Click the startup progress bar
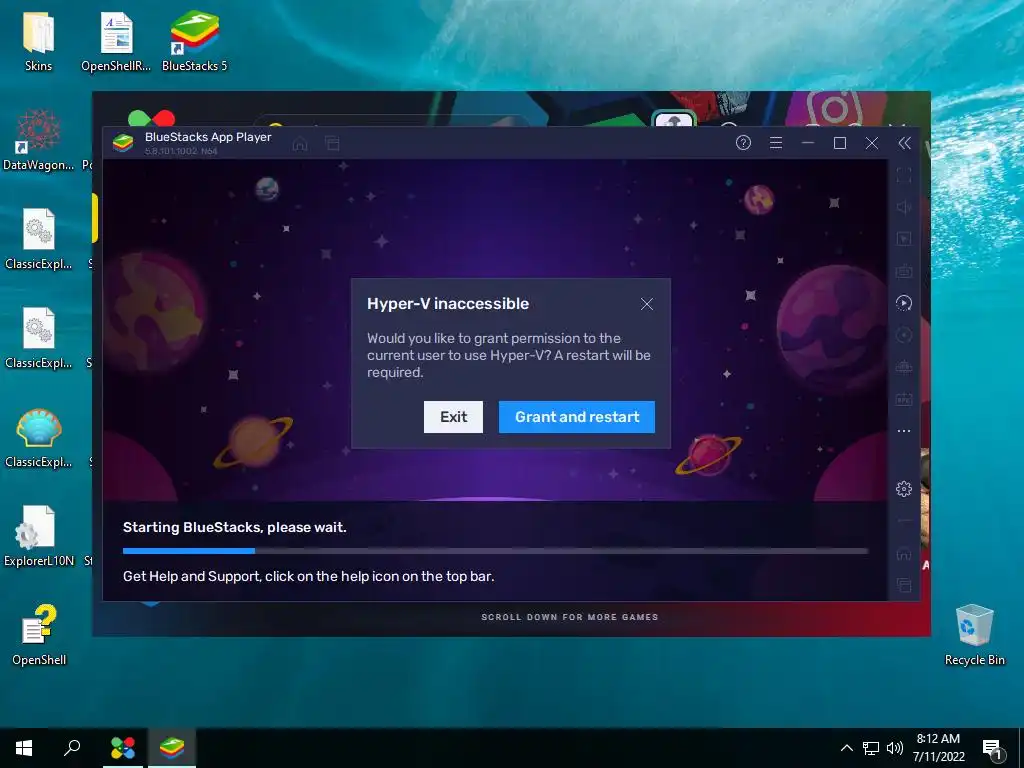 click(495, 551)
